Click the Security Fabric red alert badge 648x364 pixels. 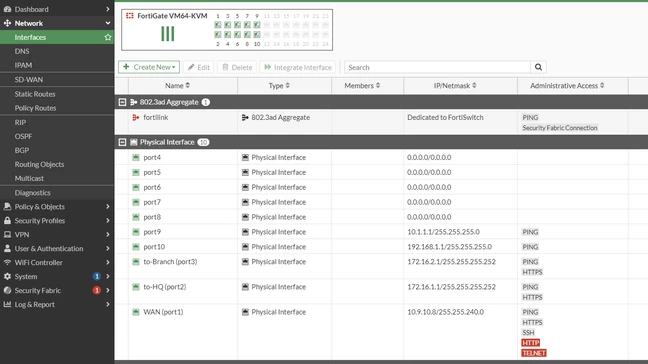97,290
